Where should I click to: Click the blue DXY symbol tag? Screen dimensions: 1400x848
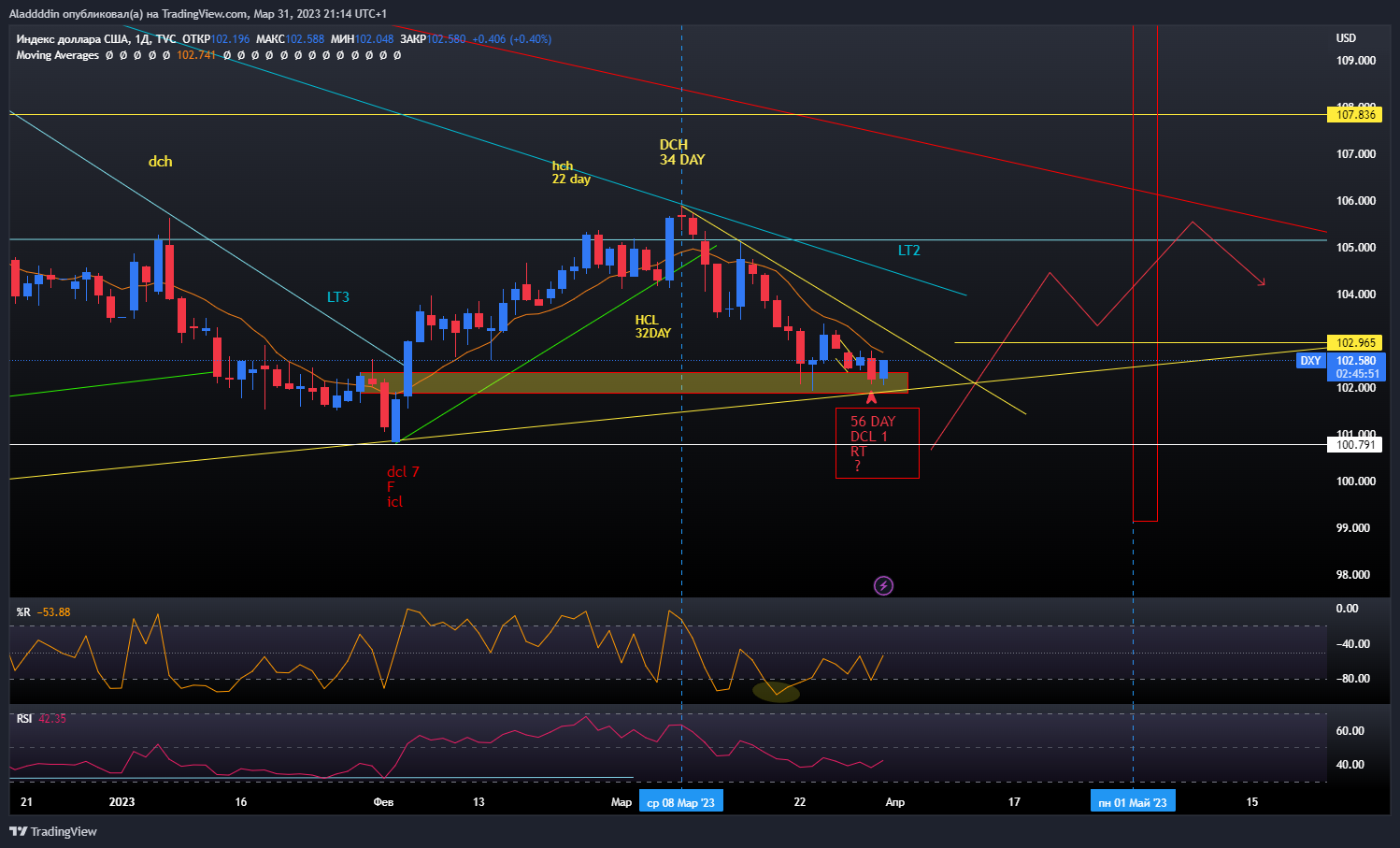coord(1310,361)
